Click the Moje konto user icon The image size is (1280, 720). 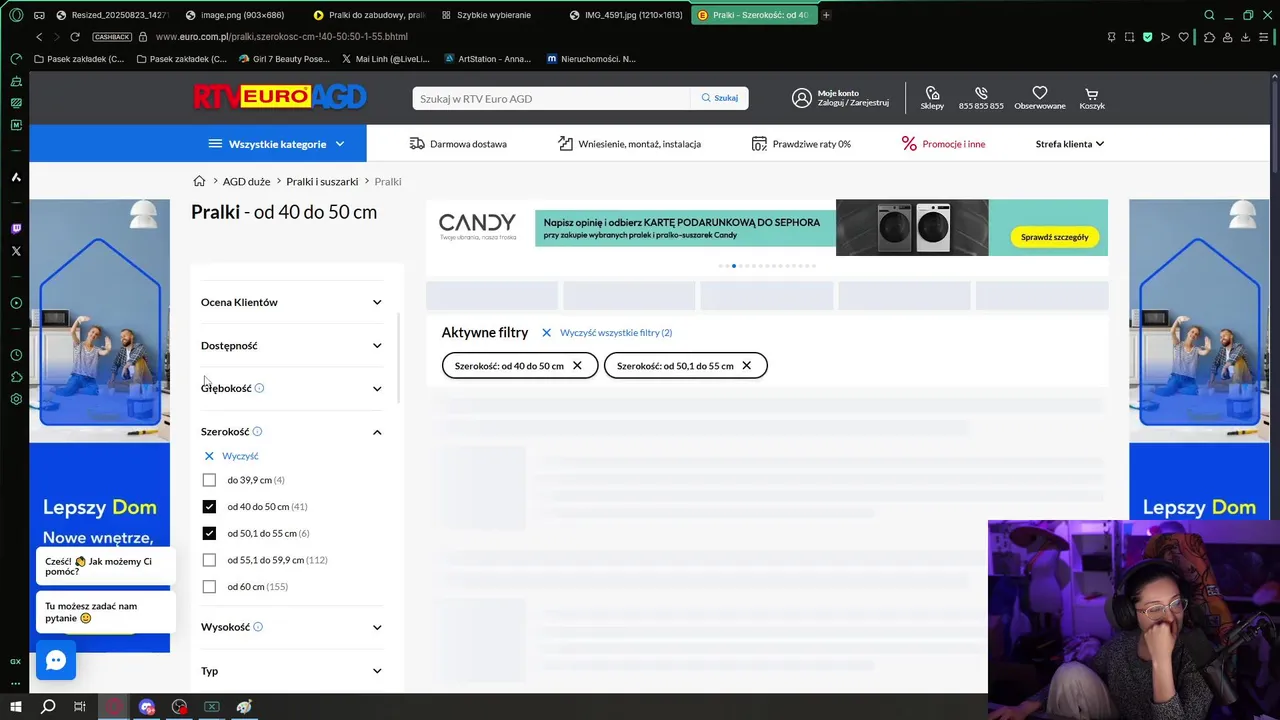[x=801, y=98]
